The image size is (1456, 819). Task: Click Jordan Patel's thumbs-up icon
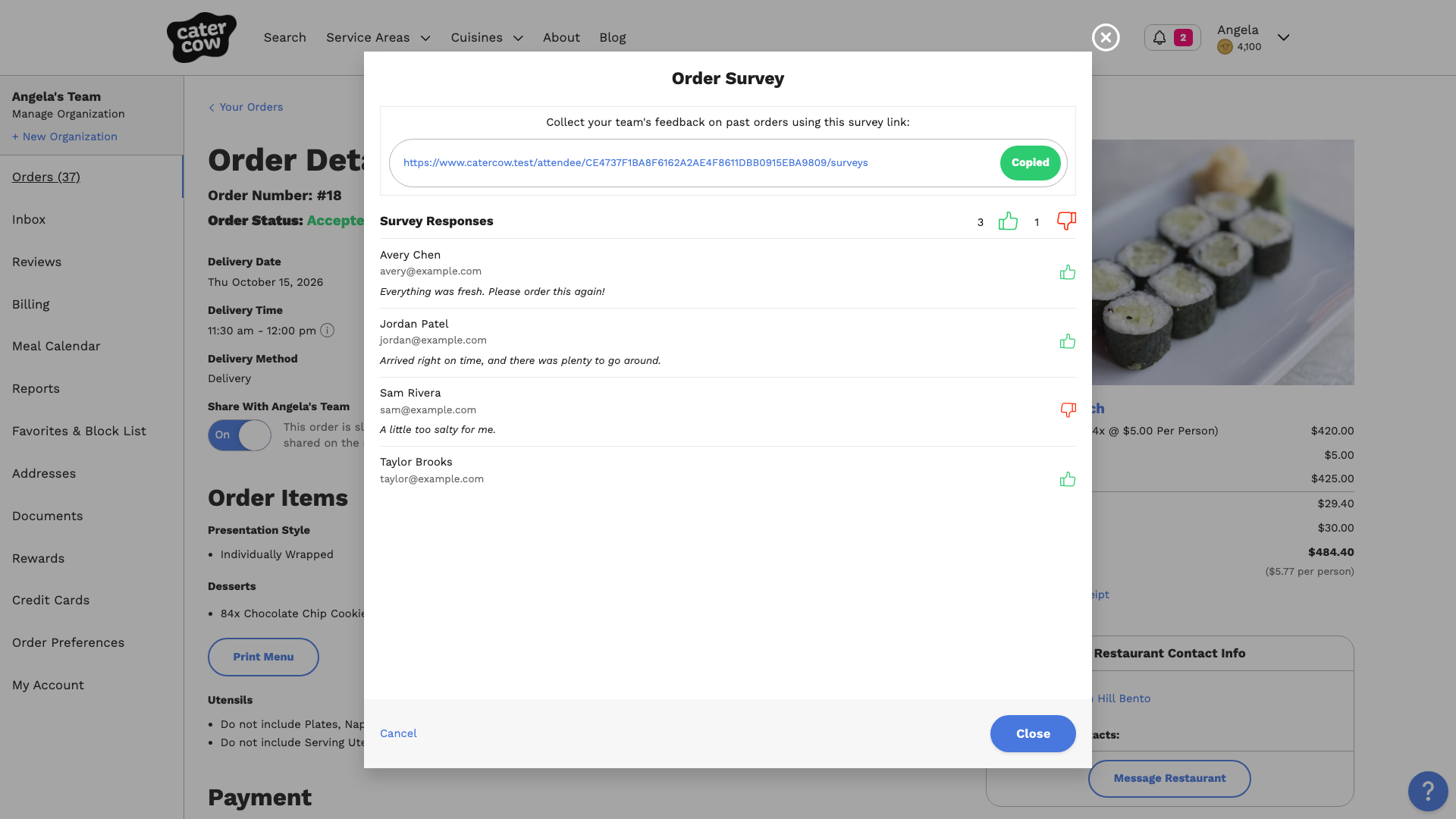coord(1068,341)
